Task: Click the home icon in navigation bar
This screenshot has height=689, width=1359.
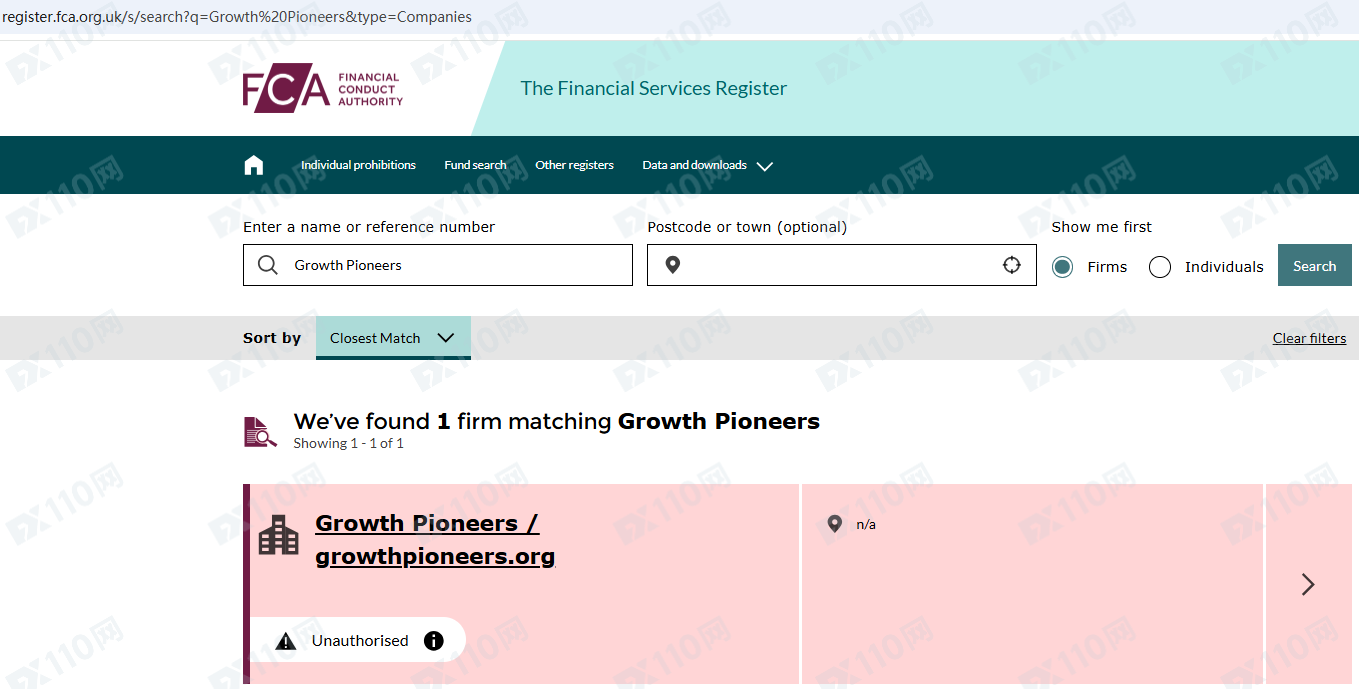Action: (254, 165)
